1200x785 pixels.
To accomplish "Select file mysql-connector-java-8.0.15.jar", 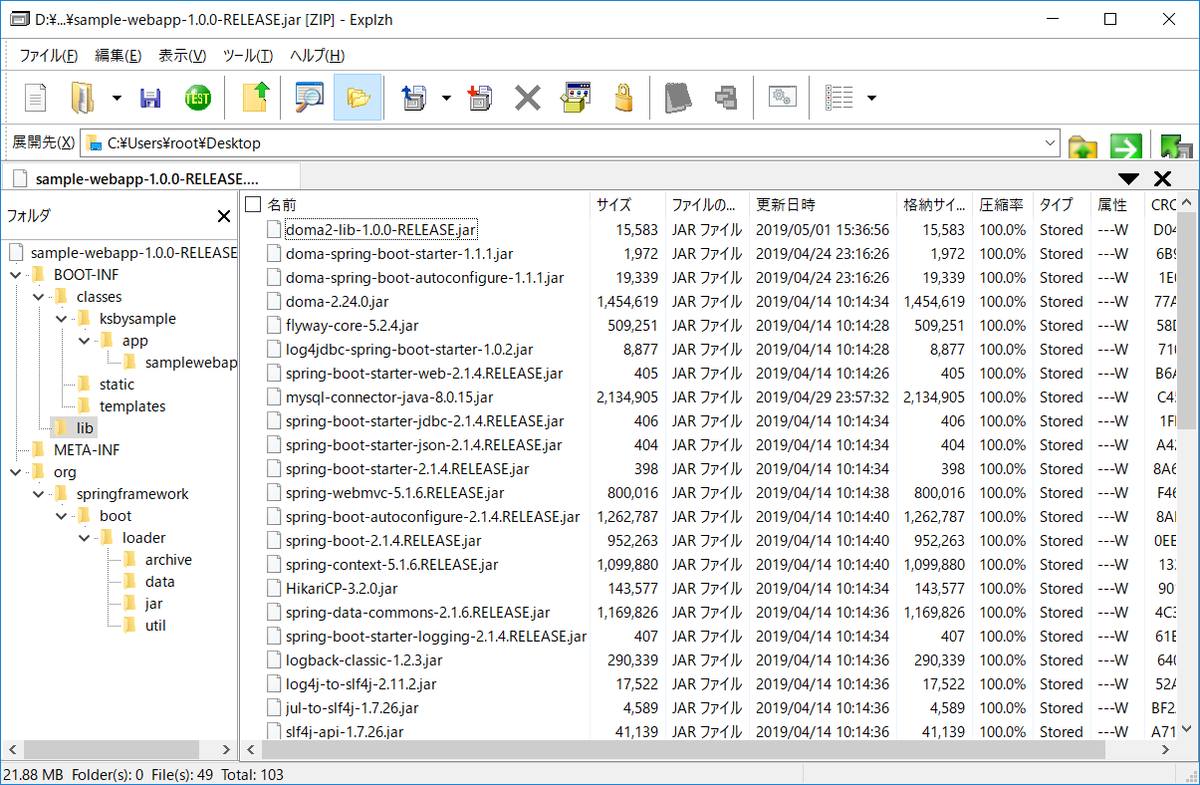I will [389, 397].
